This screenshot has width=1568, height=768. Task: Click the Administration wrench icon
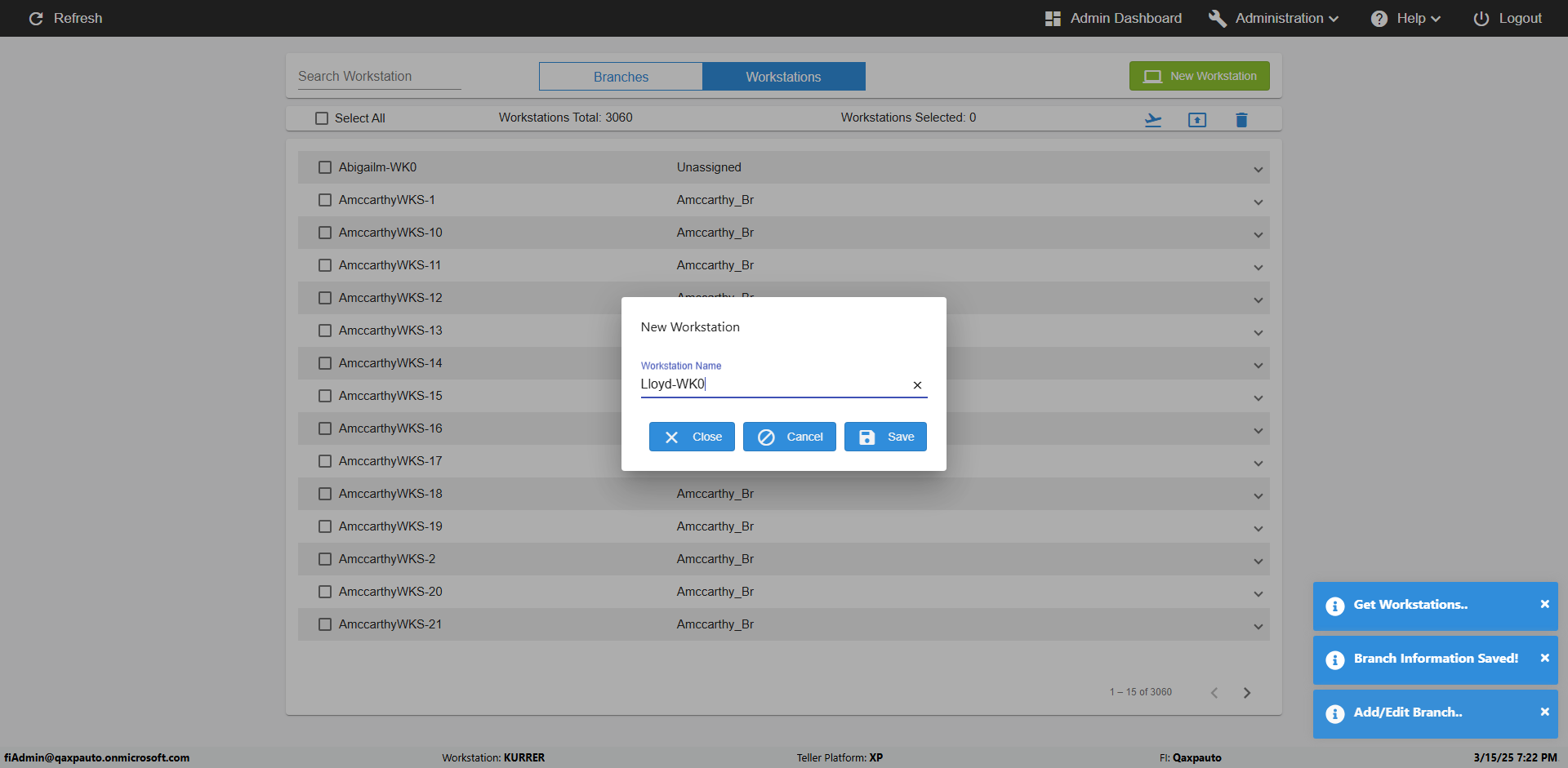(x=1217, y=18)
